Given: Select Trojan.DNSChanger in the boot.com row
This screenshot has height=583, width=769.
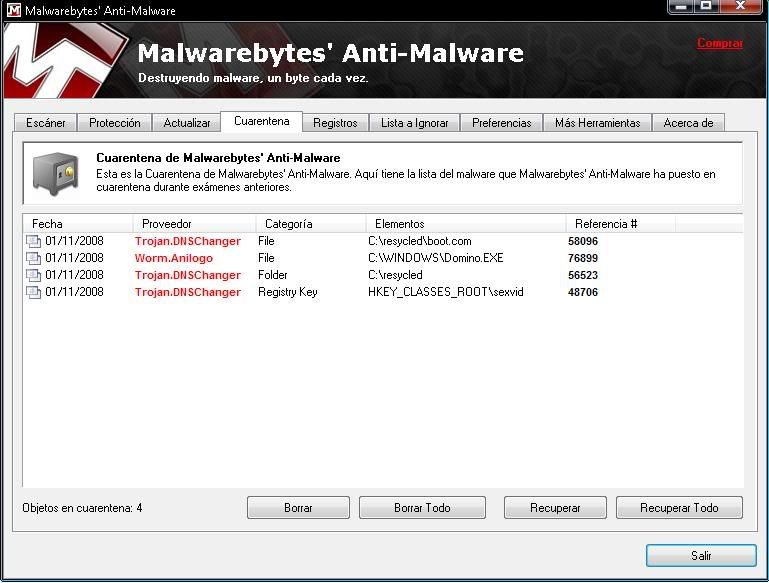Looking at the screenshot, I should coord(188,241).
